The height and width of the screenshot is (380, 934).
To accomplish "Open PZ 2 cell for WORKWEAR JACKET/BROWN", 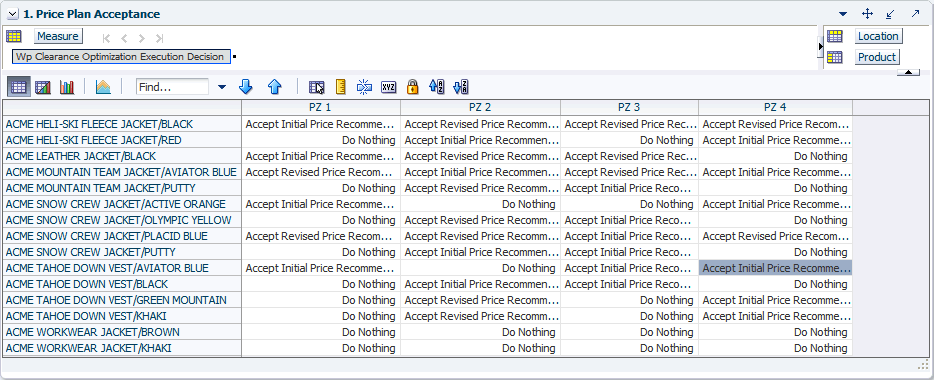I will (x=480, y=332).
